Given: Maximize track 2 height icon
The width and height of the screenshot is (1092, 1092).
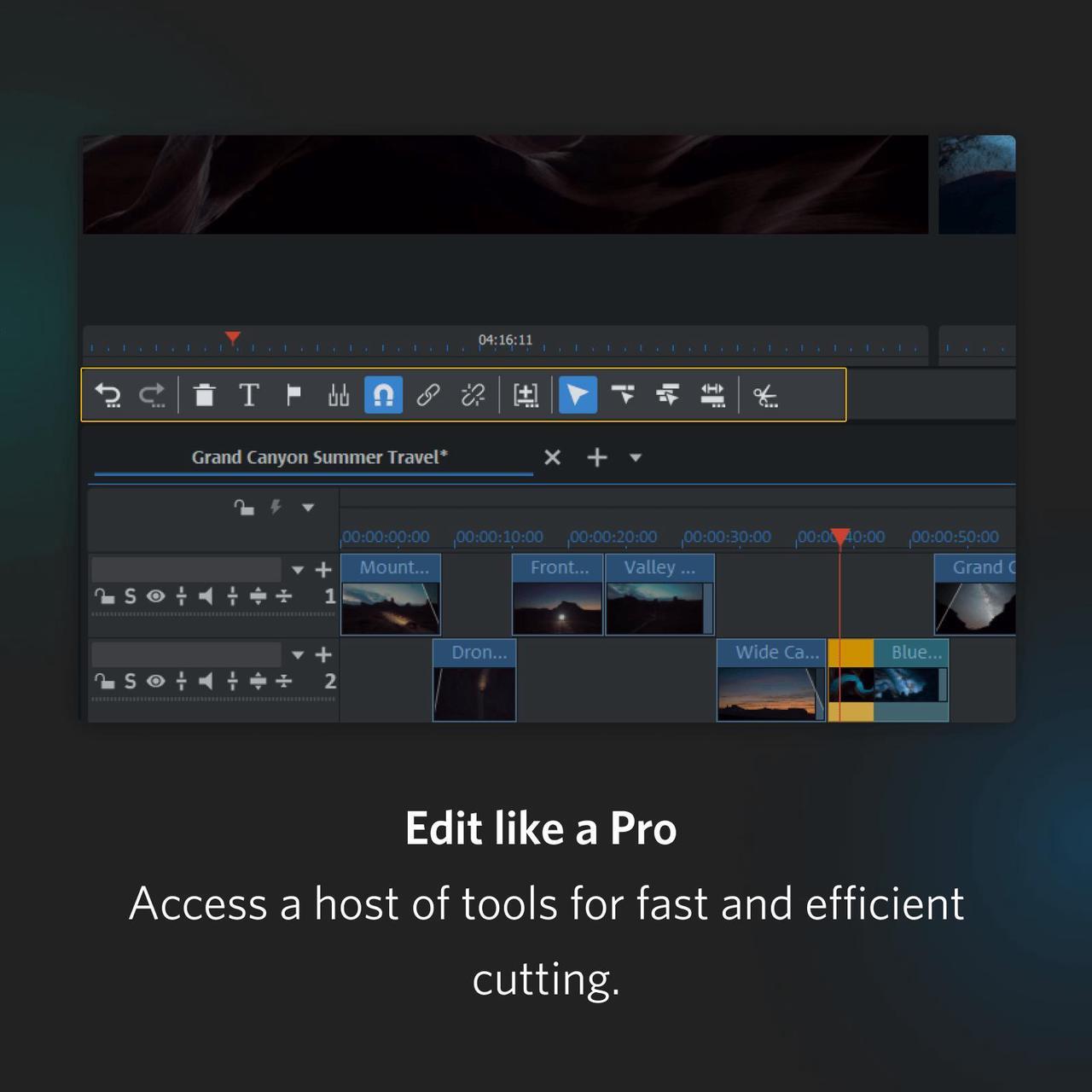Looking at the screenshot, I should coord(258,681).
